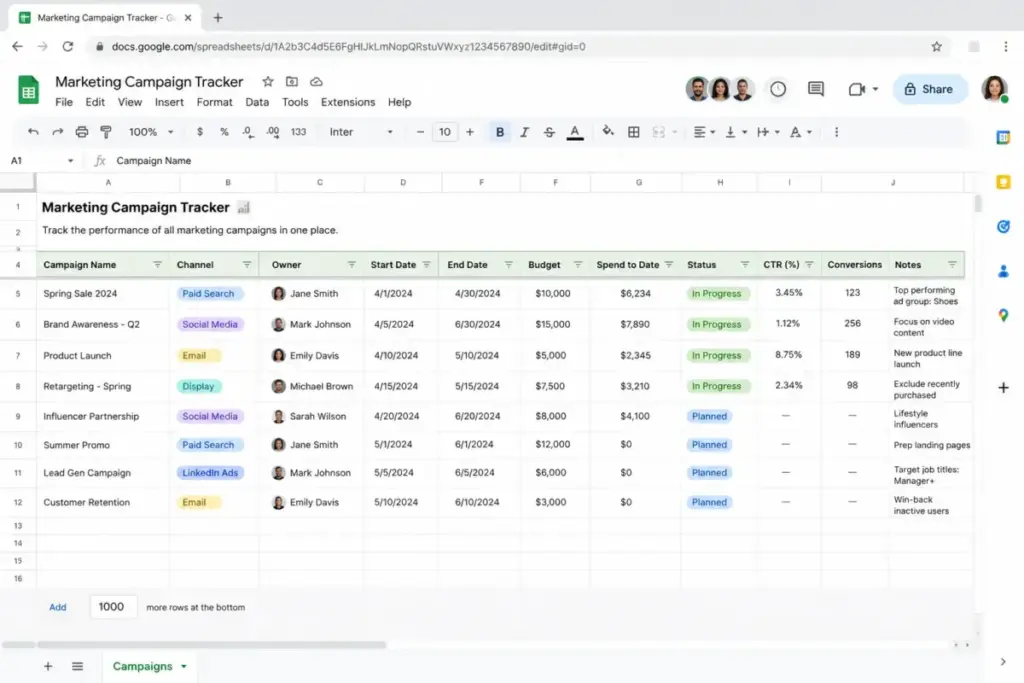Viewport: 1024px width, 683px height.
Task: Open Contacts side panel icon
Action: pos(1003,271)
